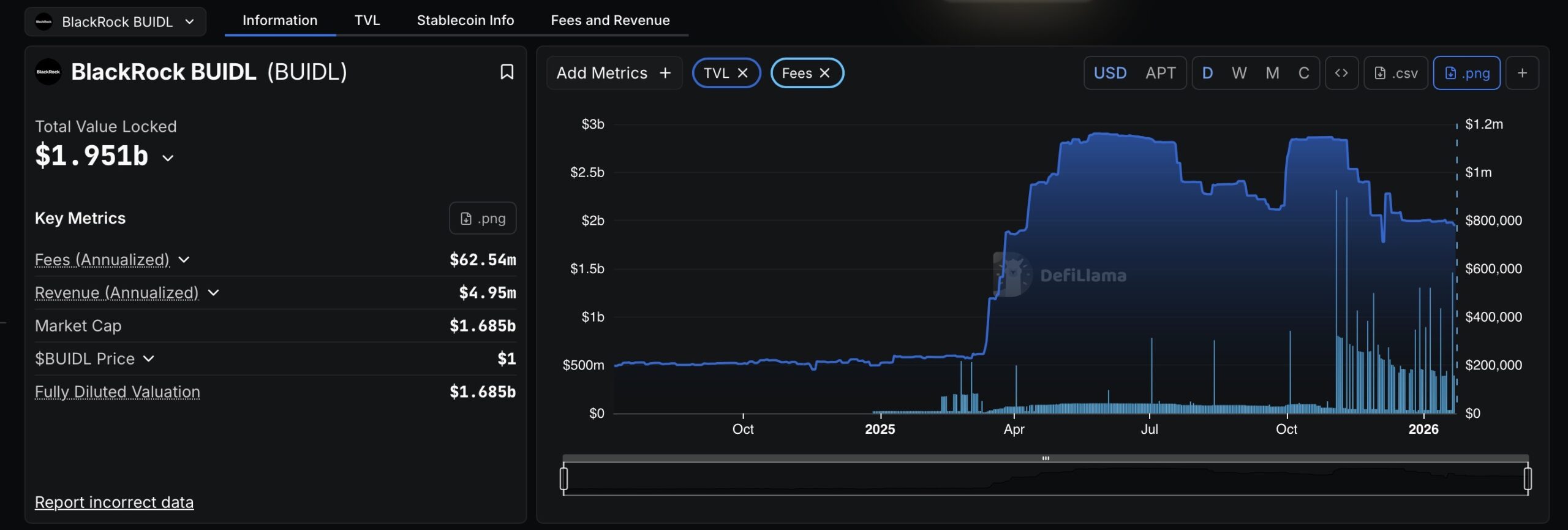Click Report incorrect data link
The image size is (1568, 530).
(114, 502)
